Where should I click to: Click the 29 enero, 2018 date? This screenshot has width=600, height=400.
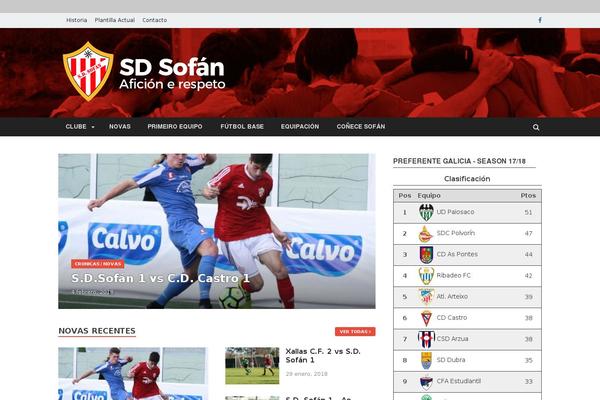coord(307,374)
